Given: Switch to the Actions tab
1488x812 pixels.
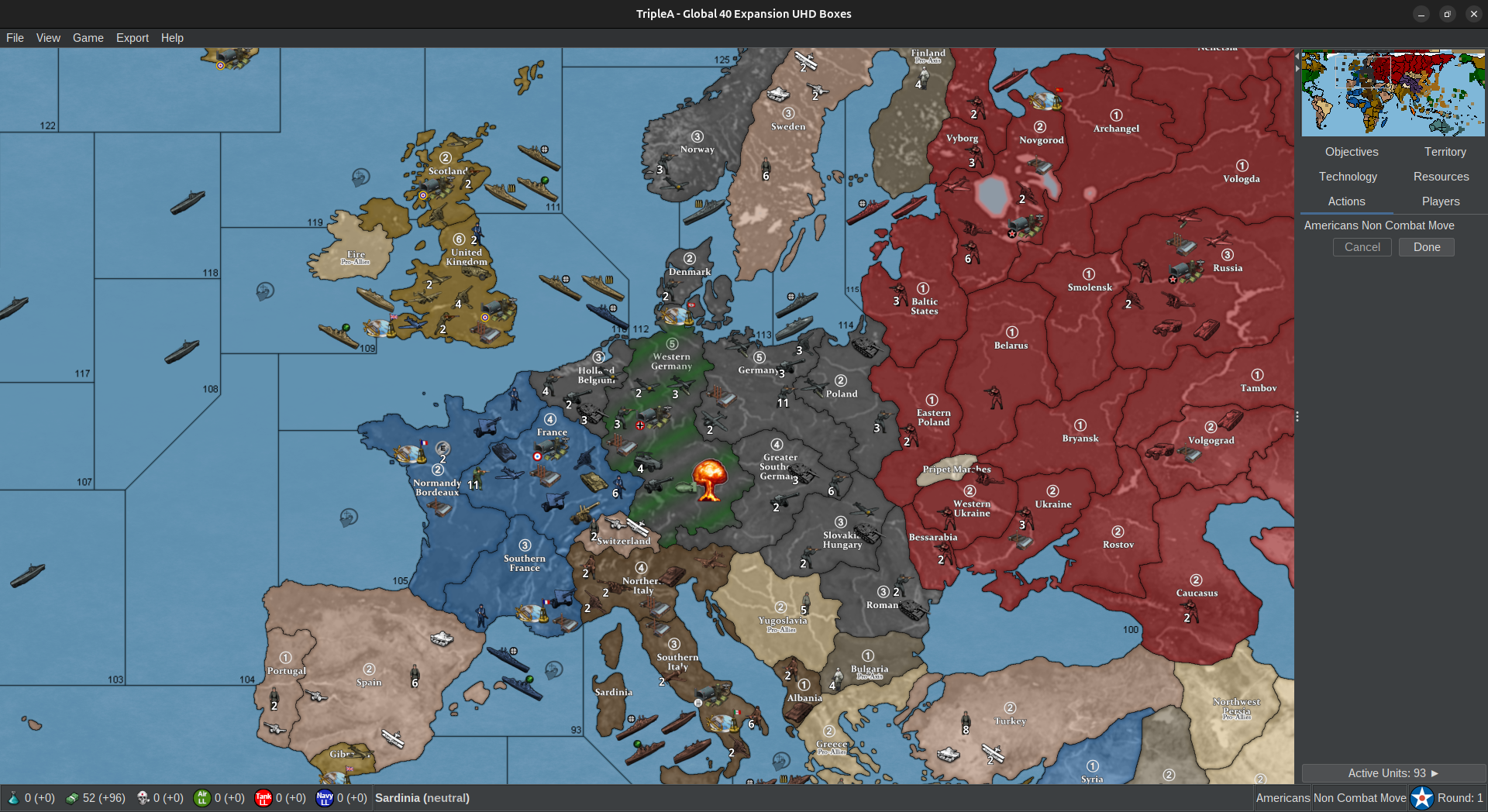Looking at the screenshot, I should (1346, 201).
